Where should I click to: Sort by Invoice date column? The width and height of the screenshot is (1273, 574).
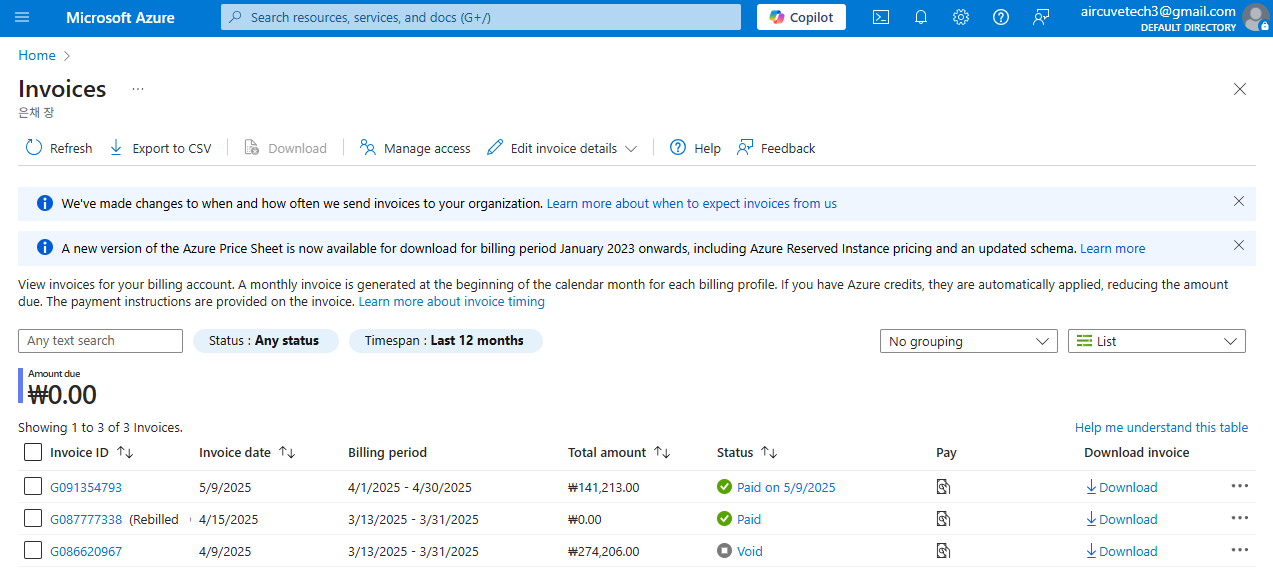point(247,452)
